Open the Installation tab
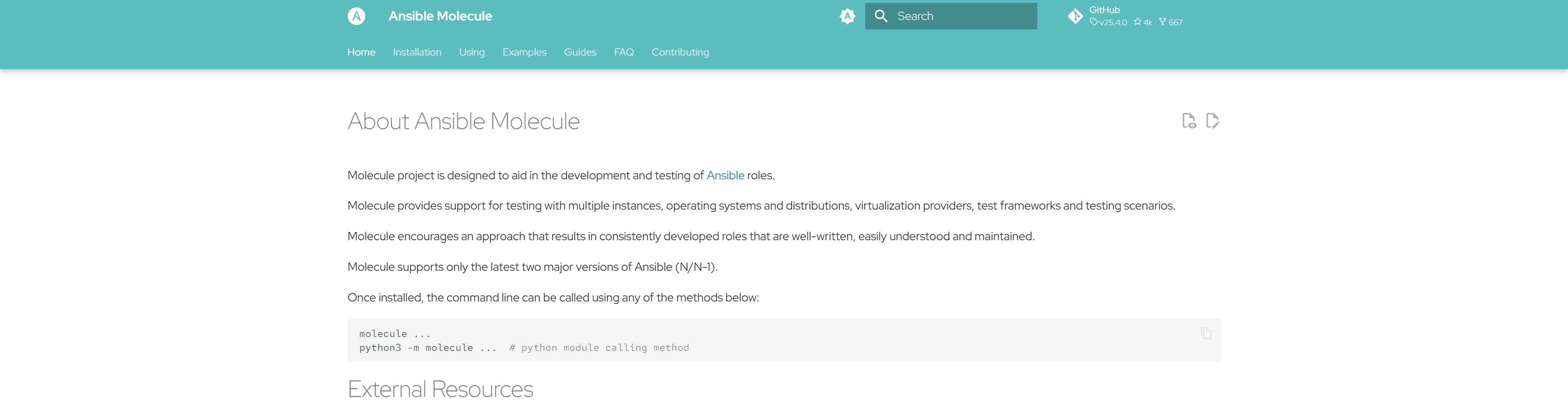This screenshot has width=1568, height=417. click(417, 52)
